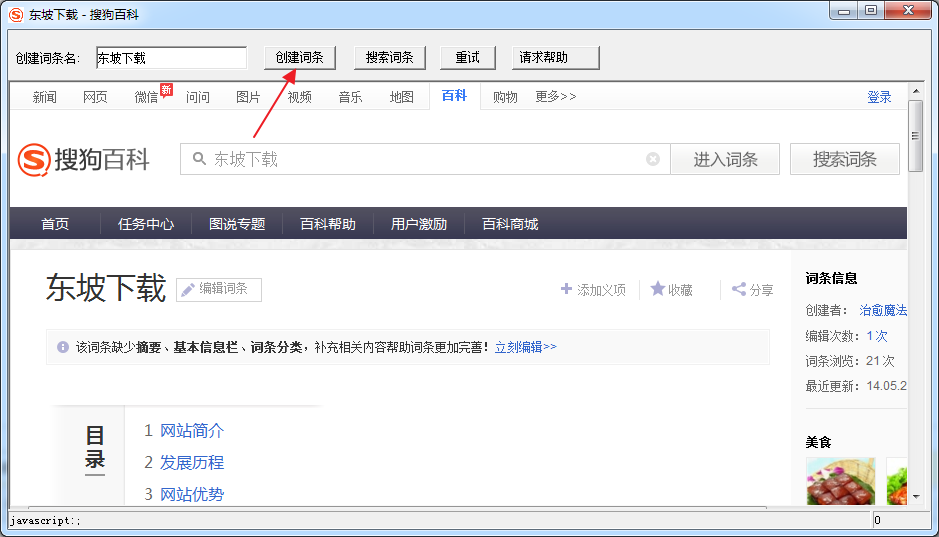Click the 词条浏览: 21次 text
939x537 pixels.
(850, 361)
